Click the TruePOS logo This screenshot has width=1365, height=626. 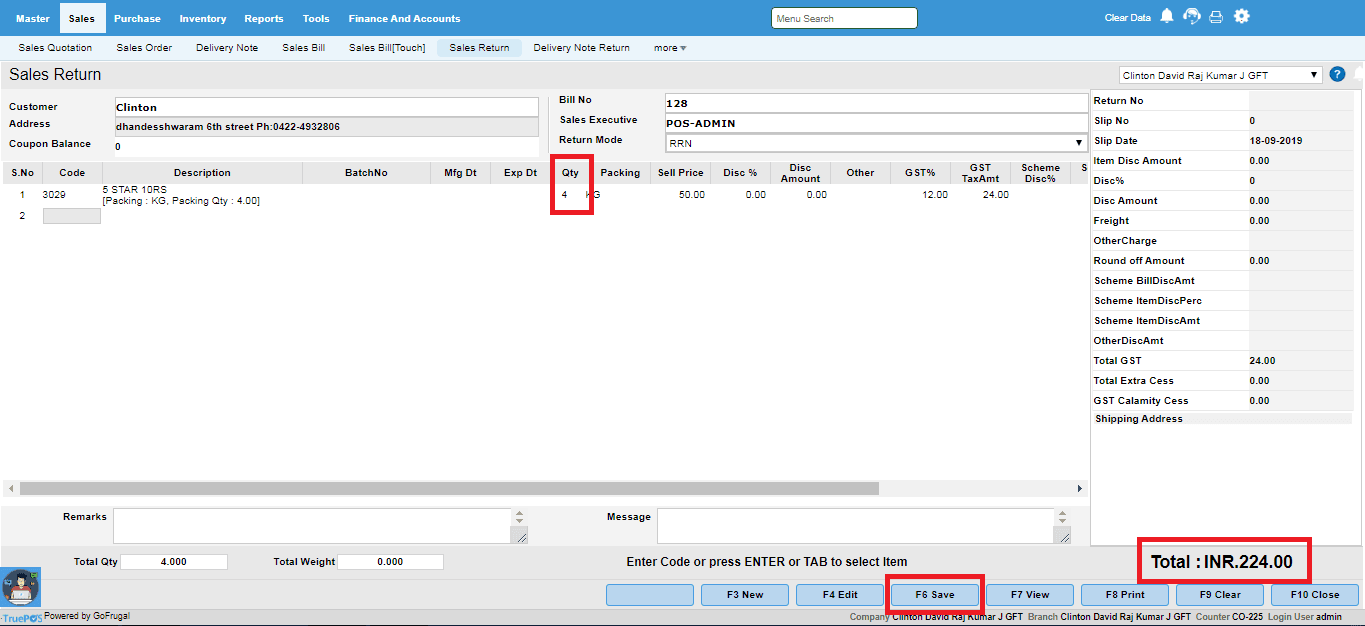pyautogui.click(x=20, y=617)
